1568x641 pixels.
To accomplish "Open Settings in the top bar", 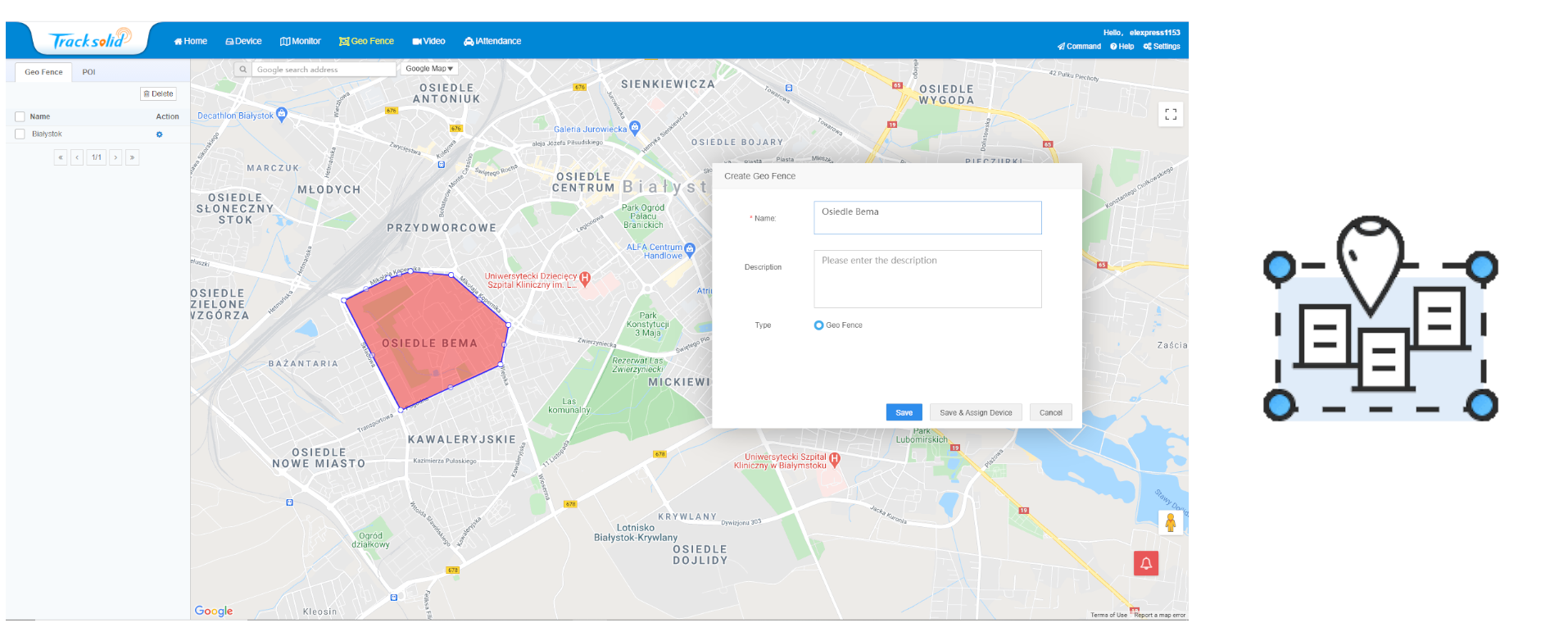I will (1162, 47).
